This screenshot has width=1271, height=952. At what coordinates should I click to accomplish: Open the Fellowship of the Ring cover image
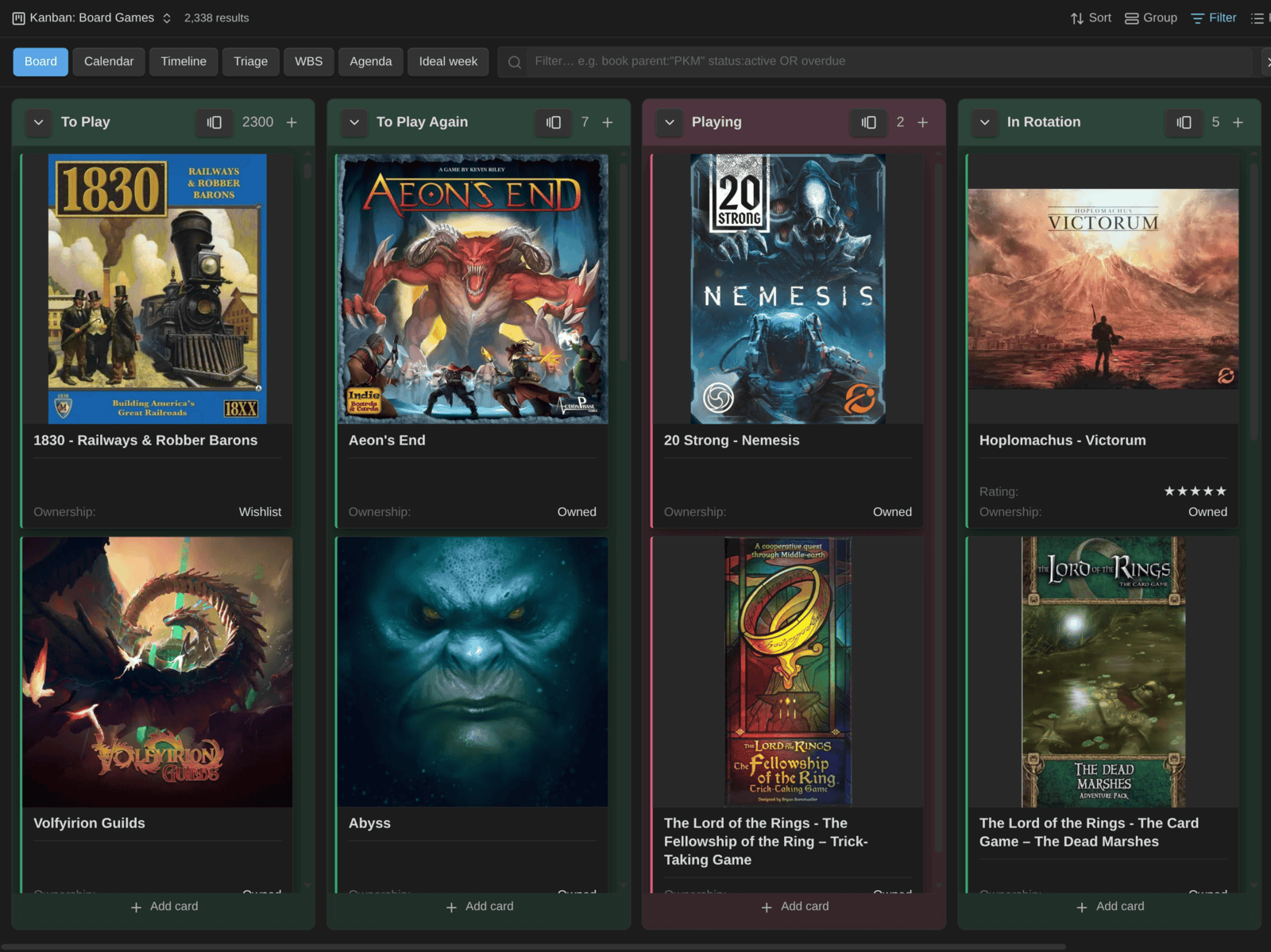tap(788, 672)
